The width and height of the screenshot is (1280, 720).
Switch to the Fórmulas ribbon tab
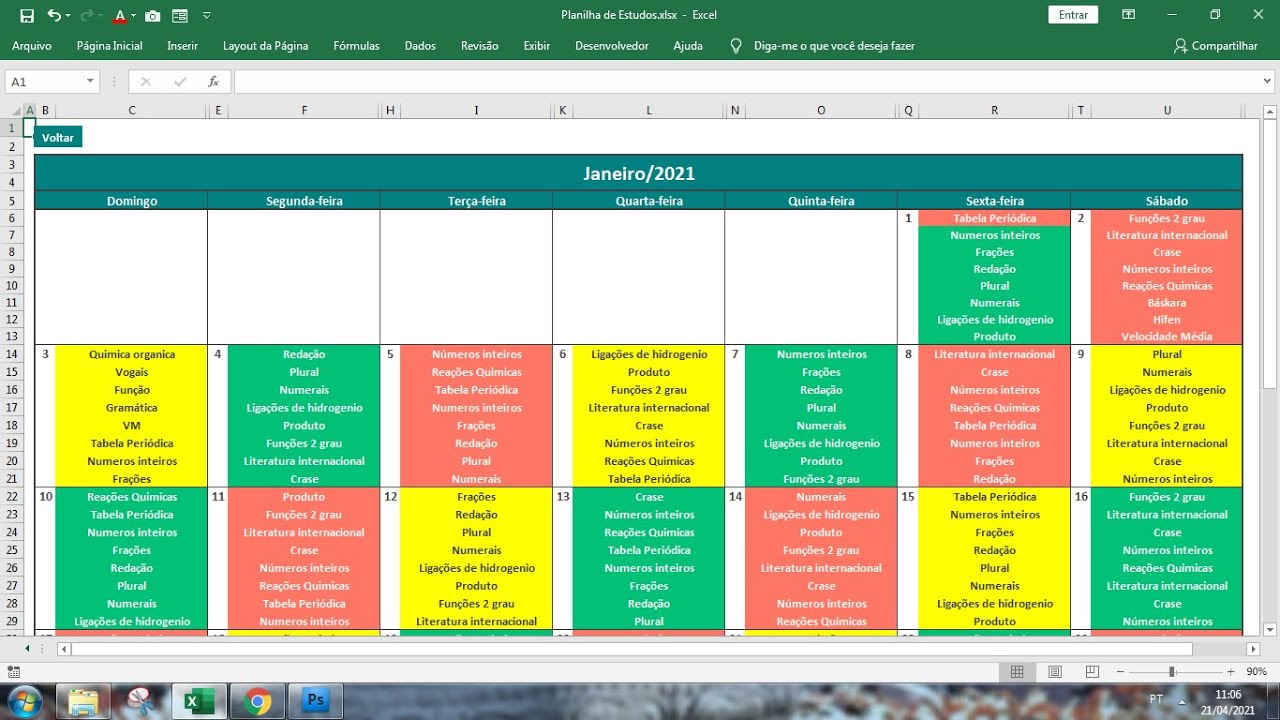[356, 45]
